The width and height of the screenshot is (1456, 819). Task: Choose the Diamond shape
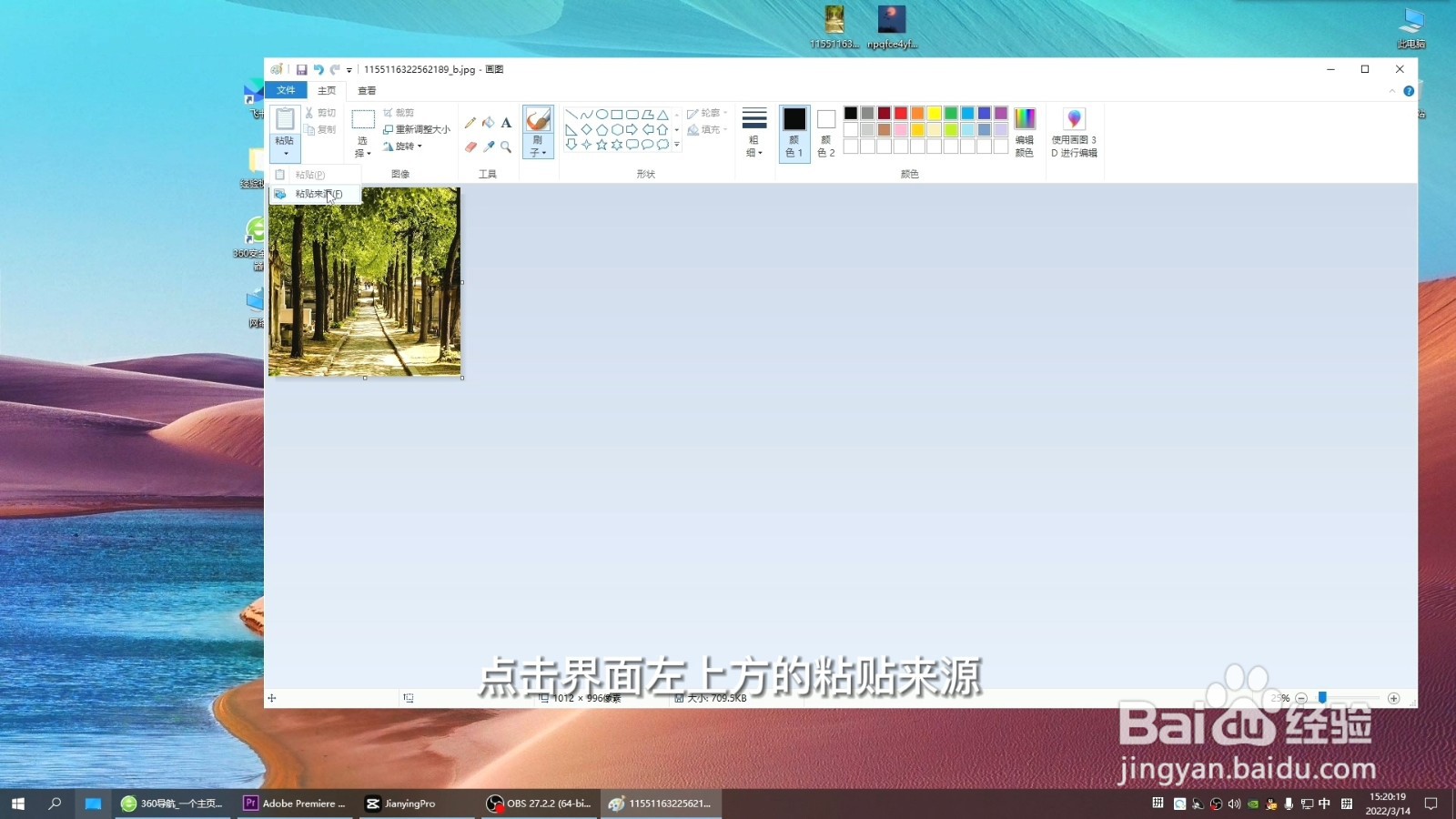click(587, 129)
